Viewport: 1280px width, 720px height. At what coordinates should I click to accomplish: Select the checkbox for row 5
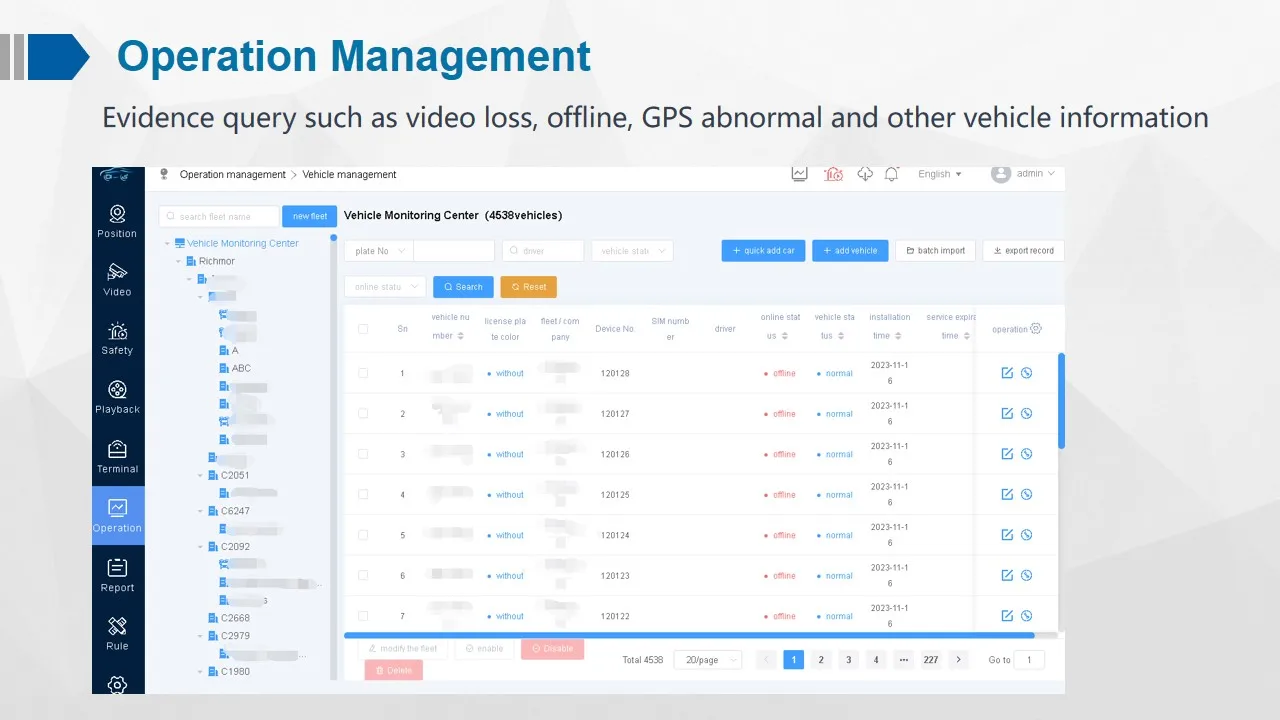point(363,535)
